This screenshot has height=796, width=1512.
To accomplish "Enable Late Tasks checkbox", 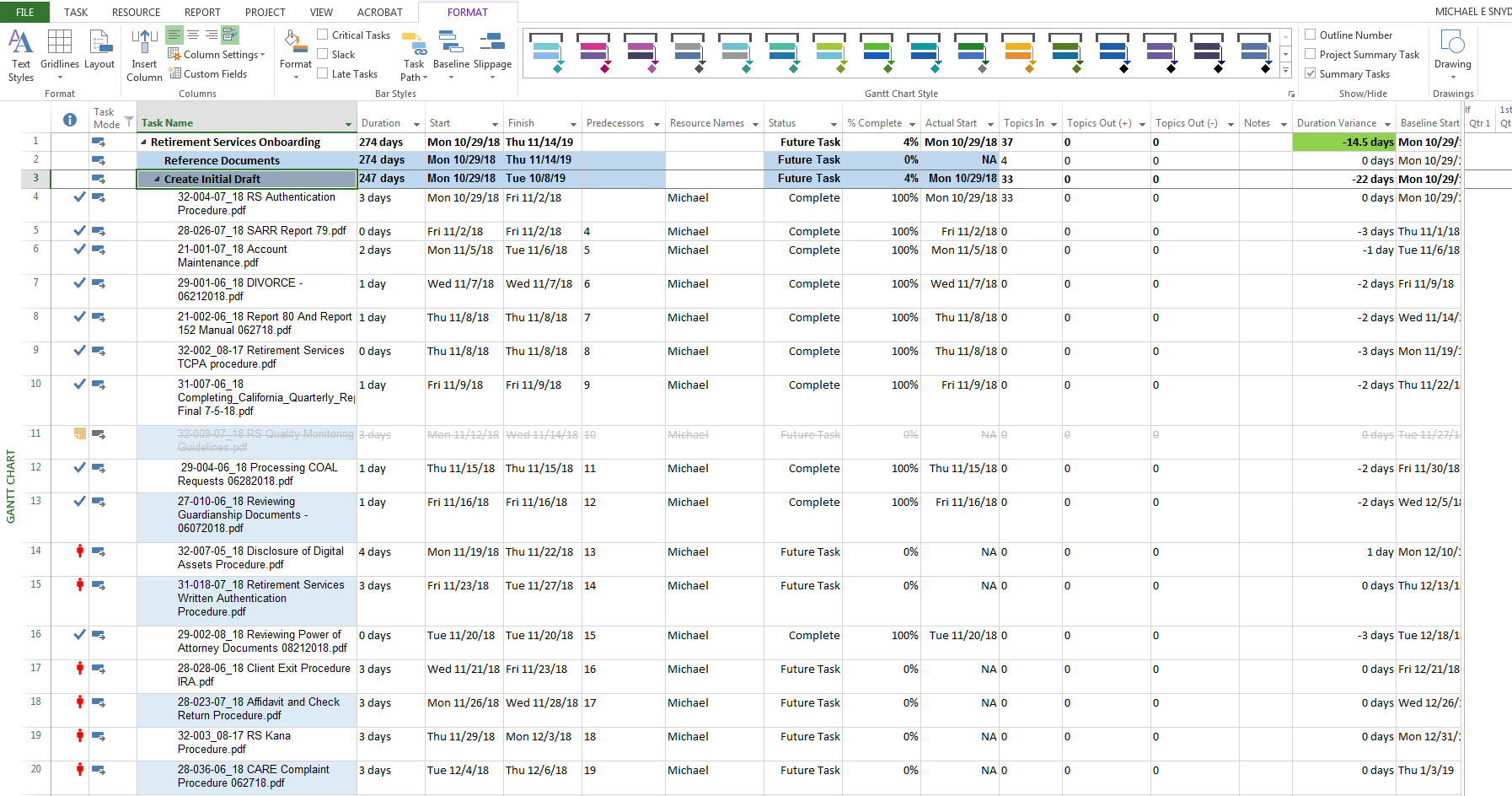I will tap(323, 73).
